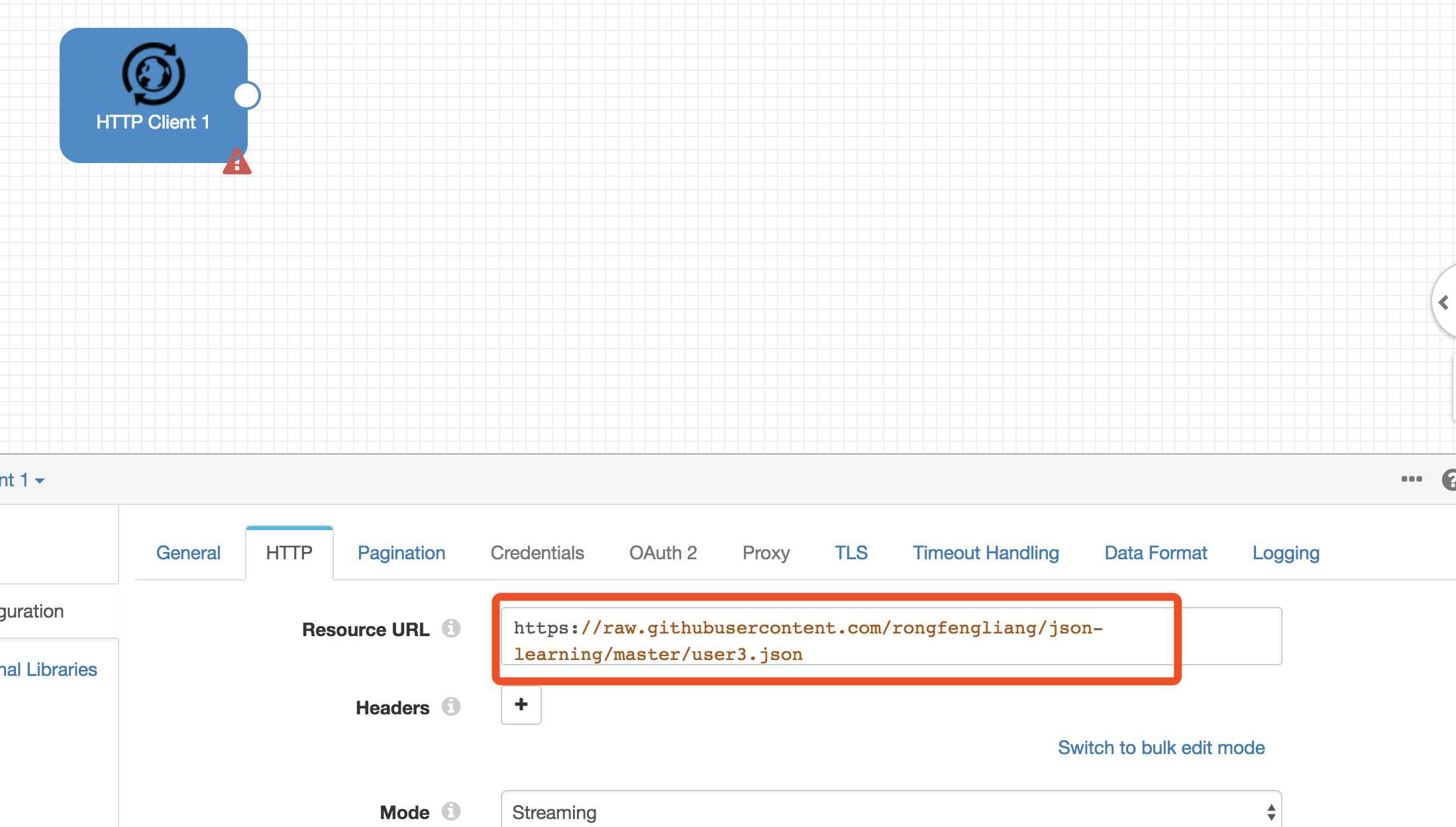This screenshot has width=1456, height=827.
Task: Open the help question mark icon
Action: coord(1449,479)
